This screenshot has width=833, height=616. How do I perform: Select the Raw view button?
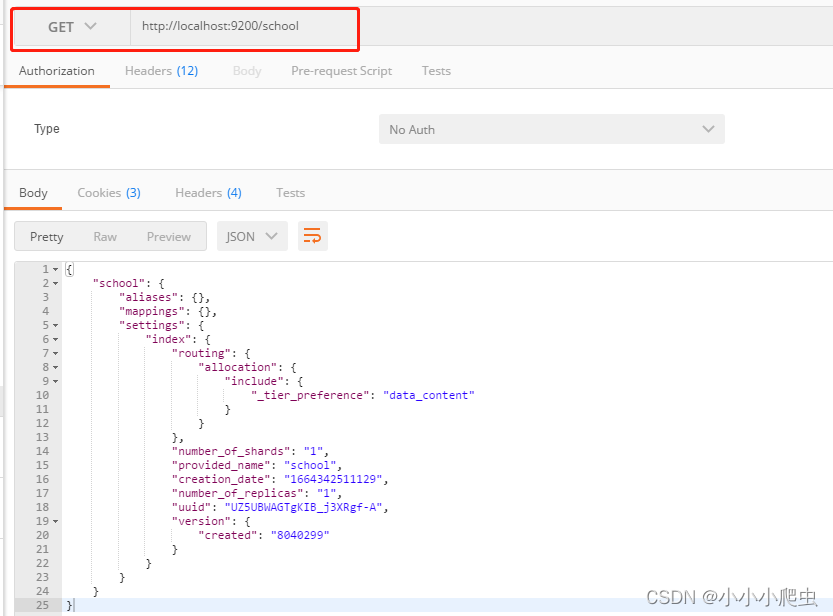pos(105,237)
